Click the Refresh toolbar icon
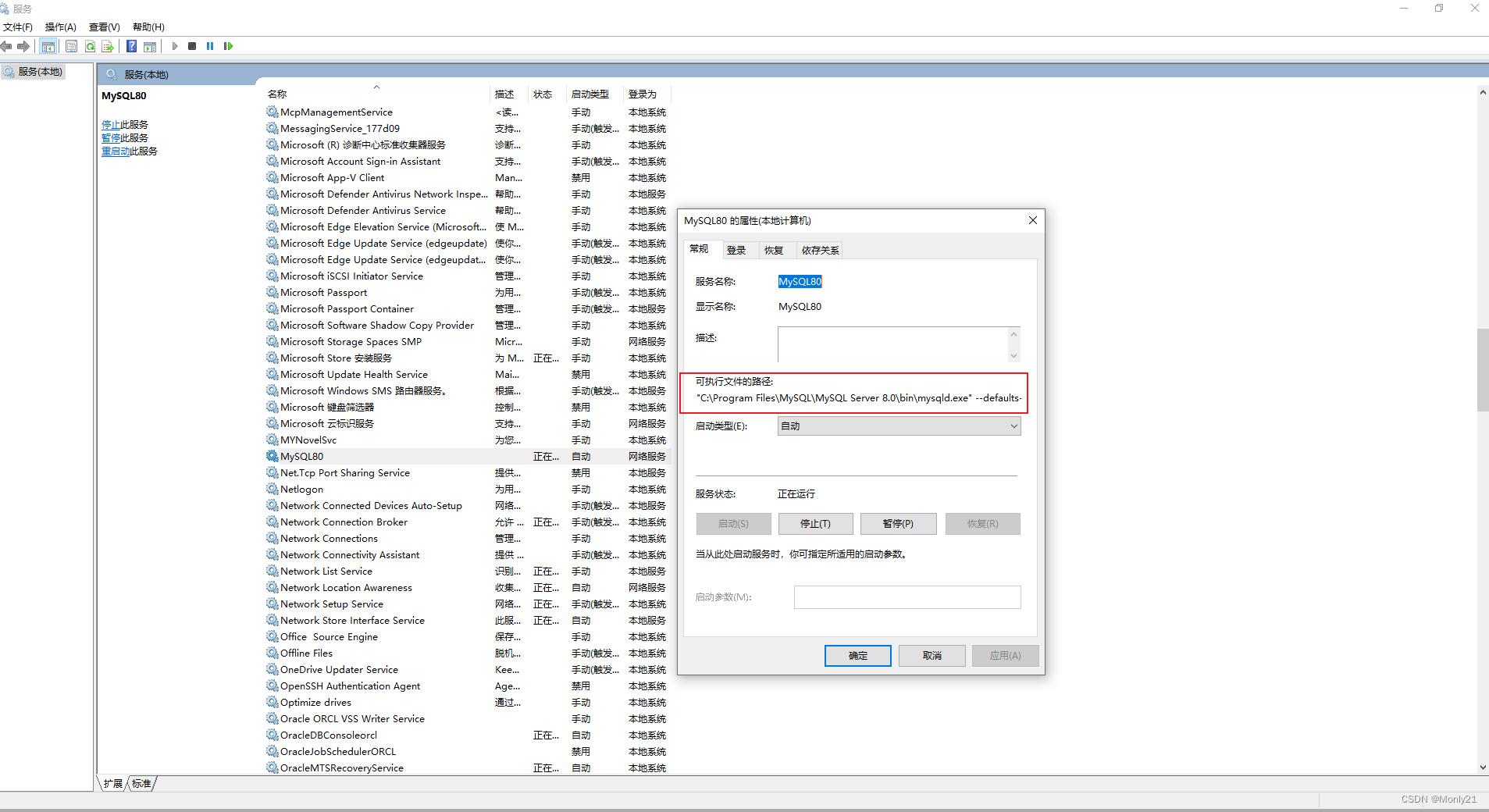This screenshot has height=812, width=1489. click(90, 46)
